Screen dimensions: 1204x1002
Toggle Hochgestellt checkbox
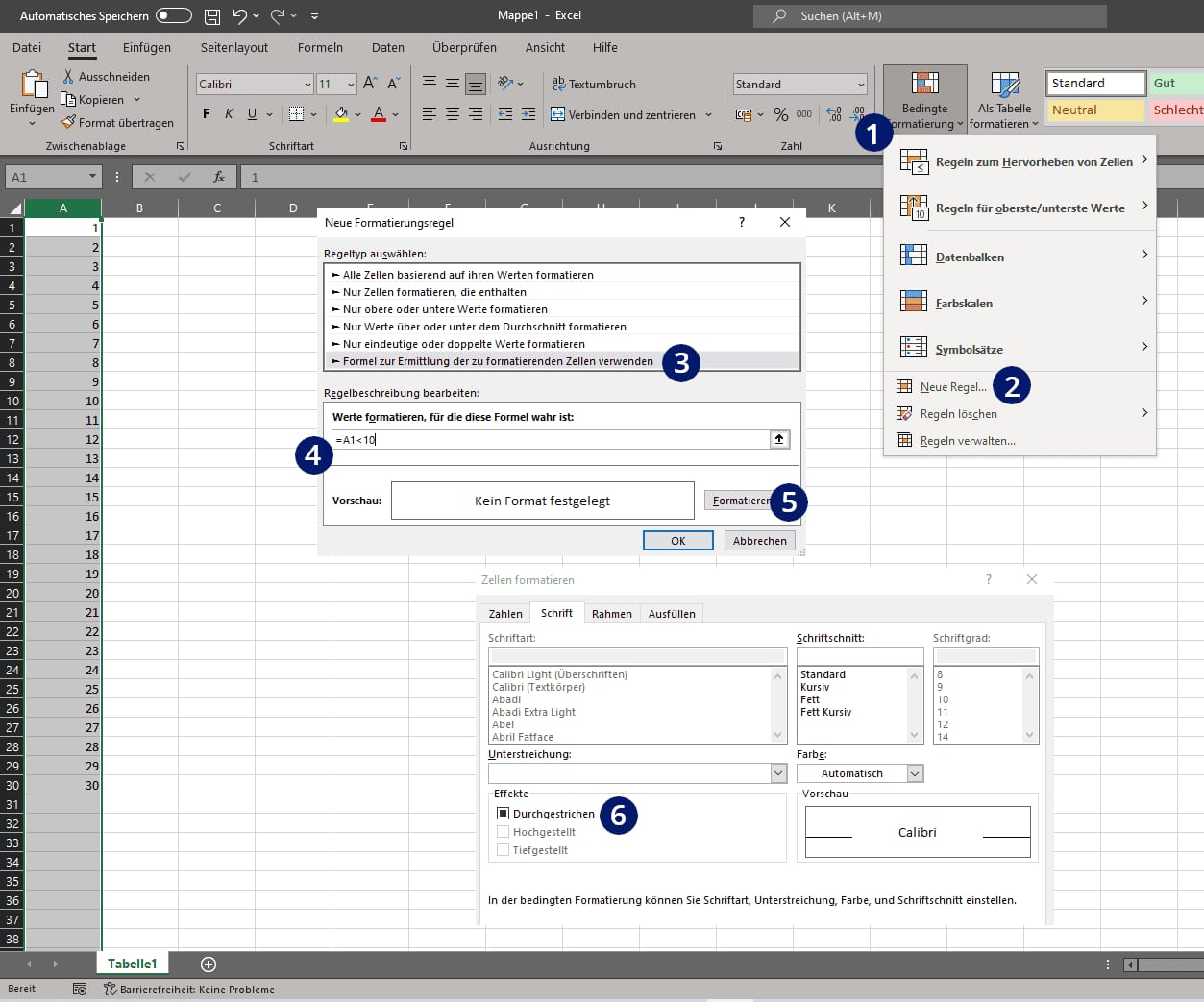(503, 831)
